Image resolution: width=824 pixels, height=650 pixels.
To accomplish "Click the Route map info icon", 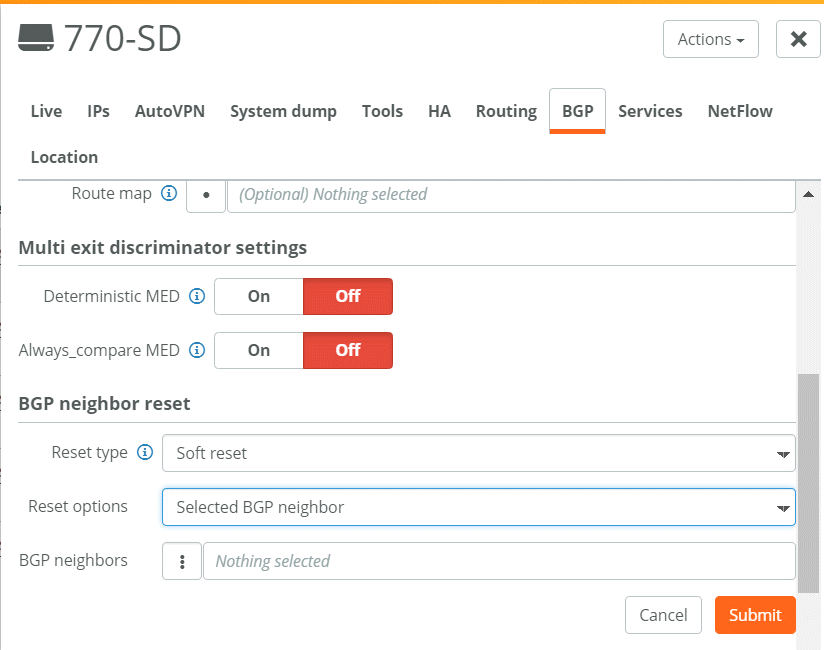I will click(x=169, y=193).
